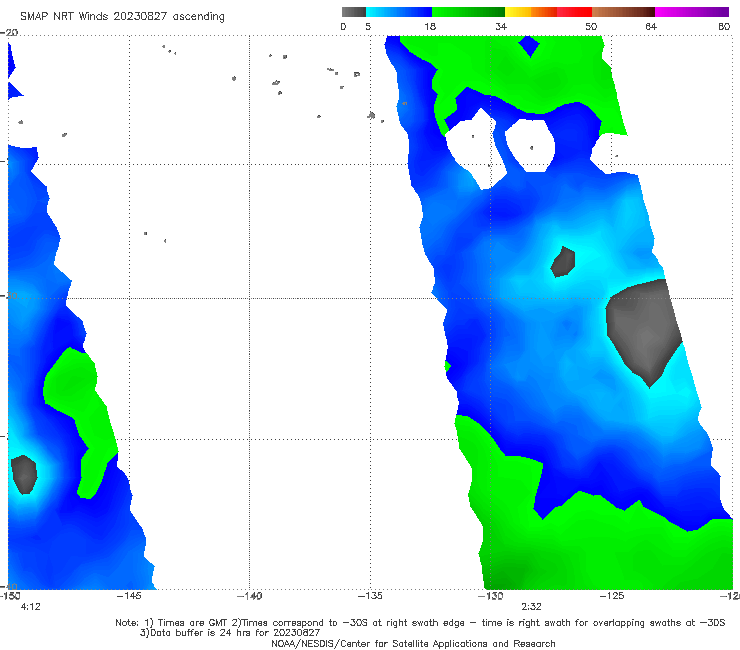Screen dimensions: 740x650
Task: Click the swath time "2:32"
Action: [531, 607]
